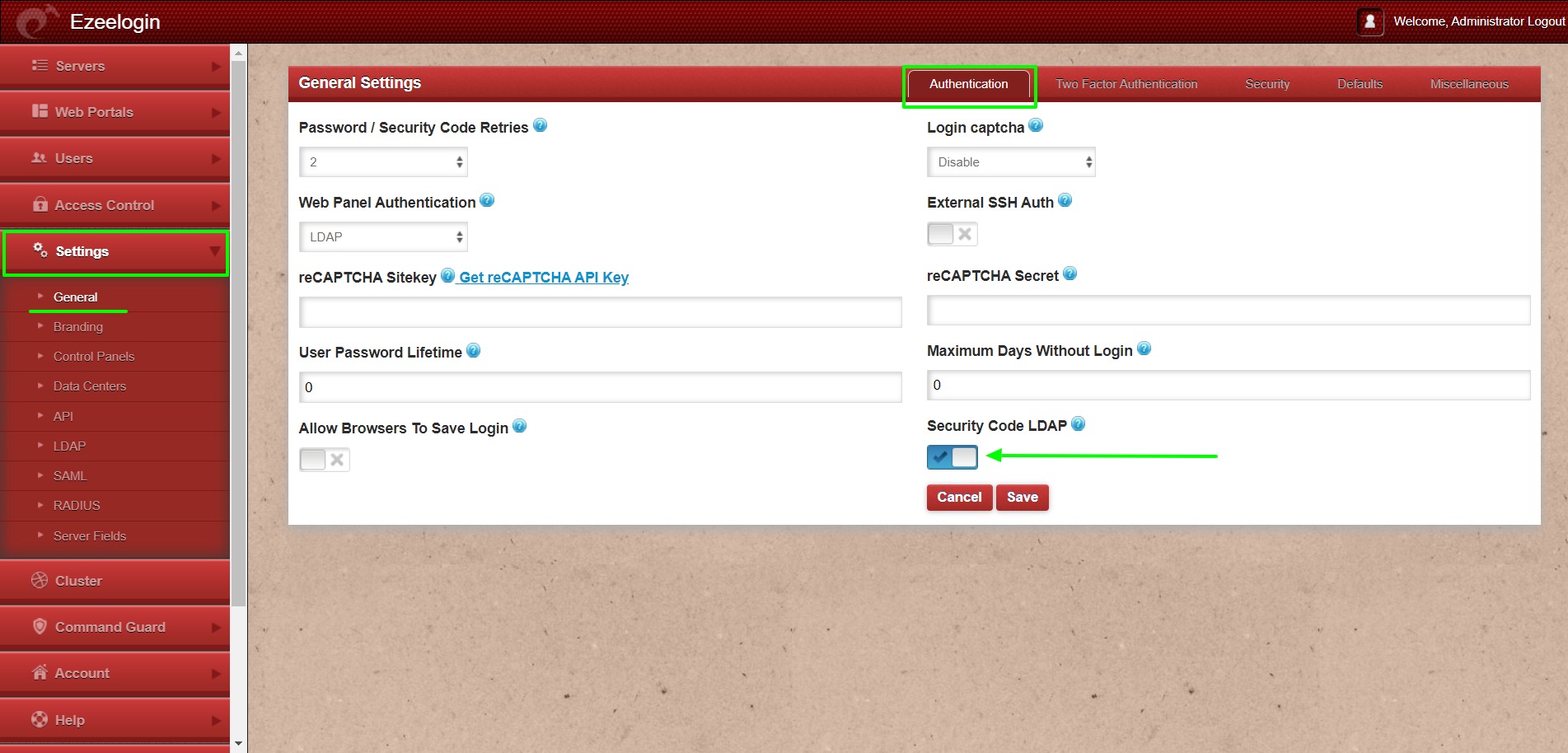Expand the Access Control menu arrow
The image size is (1568, 753).
(216, 205)
